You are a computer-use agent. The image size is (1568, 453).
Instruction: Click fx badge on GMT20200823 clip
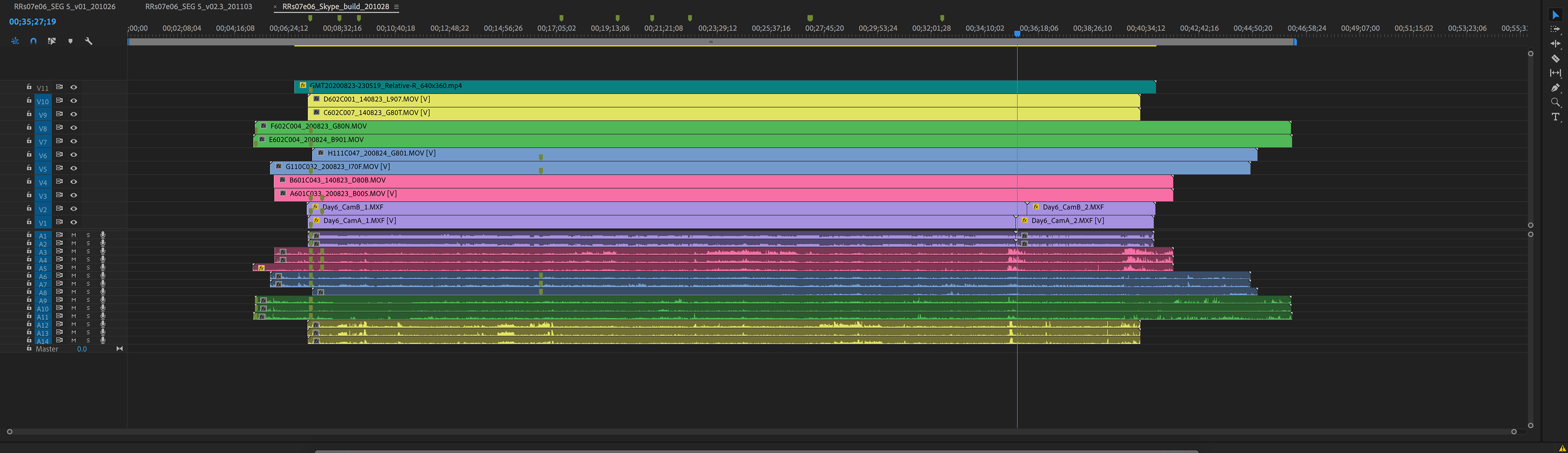point(303,86)
